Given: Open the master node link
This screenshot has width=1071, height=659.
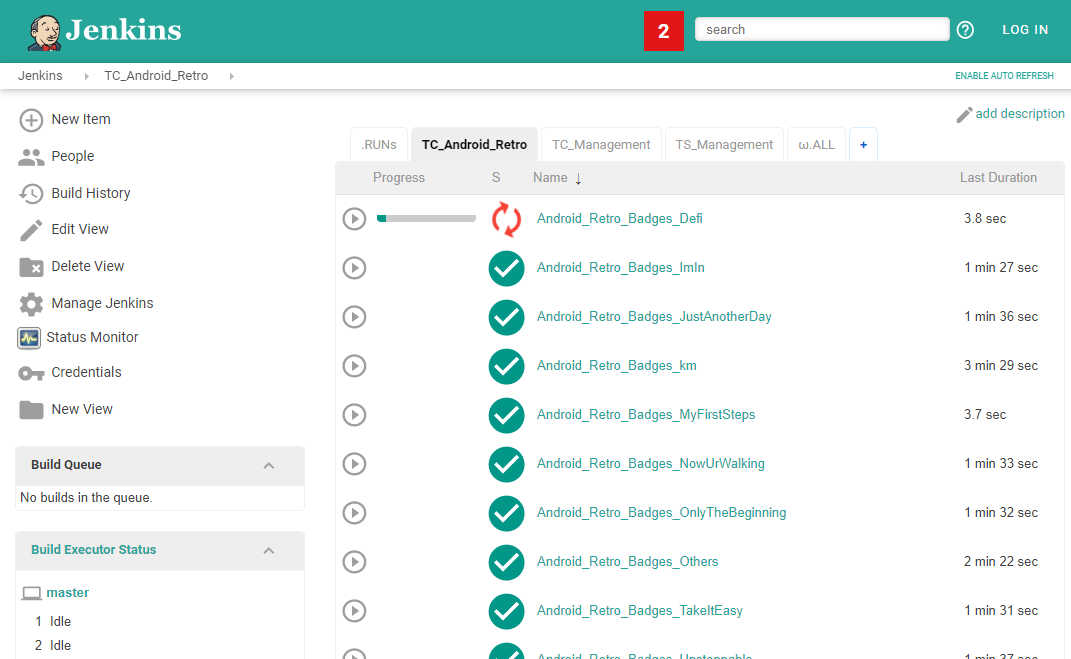Looking at the screenshot, I should coord(68,593).
